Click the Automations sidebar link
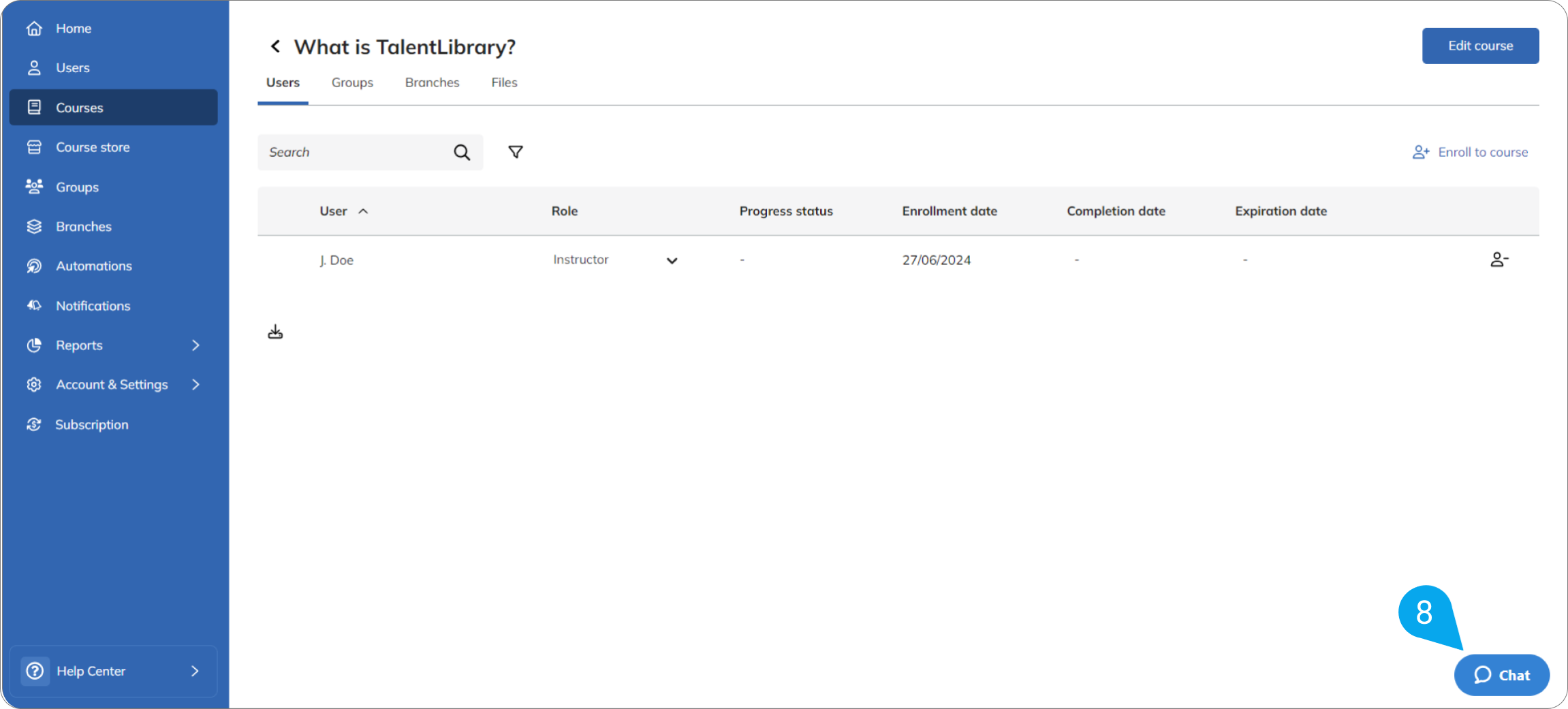This screenshot has width=1568, height=709. point(114,266)
